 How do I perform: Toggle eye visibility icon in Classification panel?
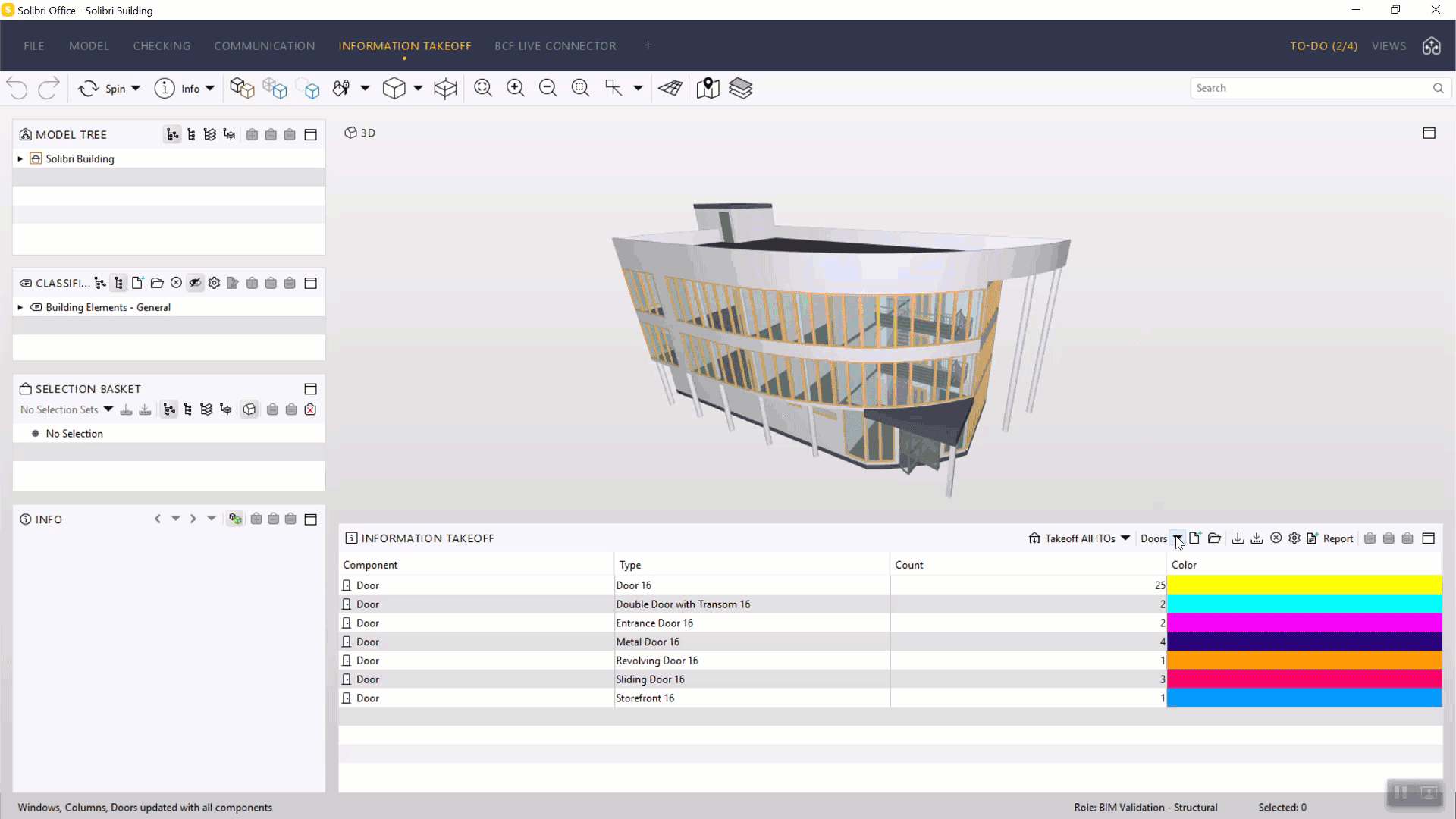(195, 283)
